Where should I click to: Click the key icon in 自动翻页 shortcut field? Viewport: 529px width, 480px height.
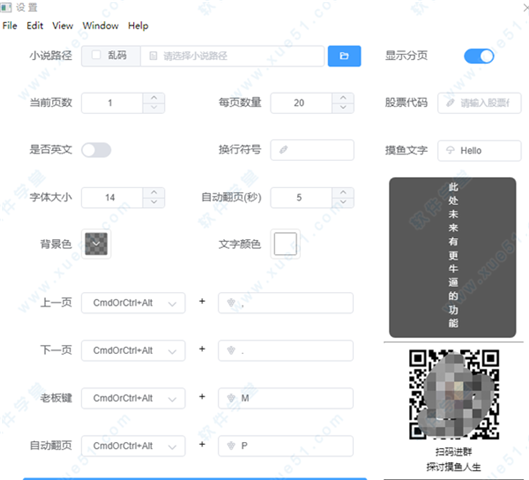(x=231, y=446)
